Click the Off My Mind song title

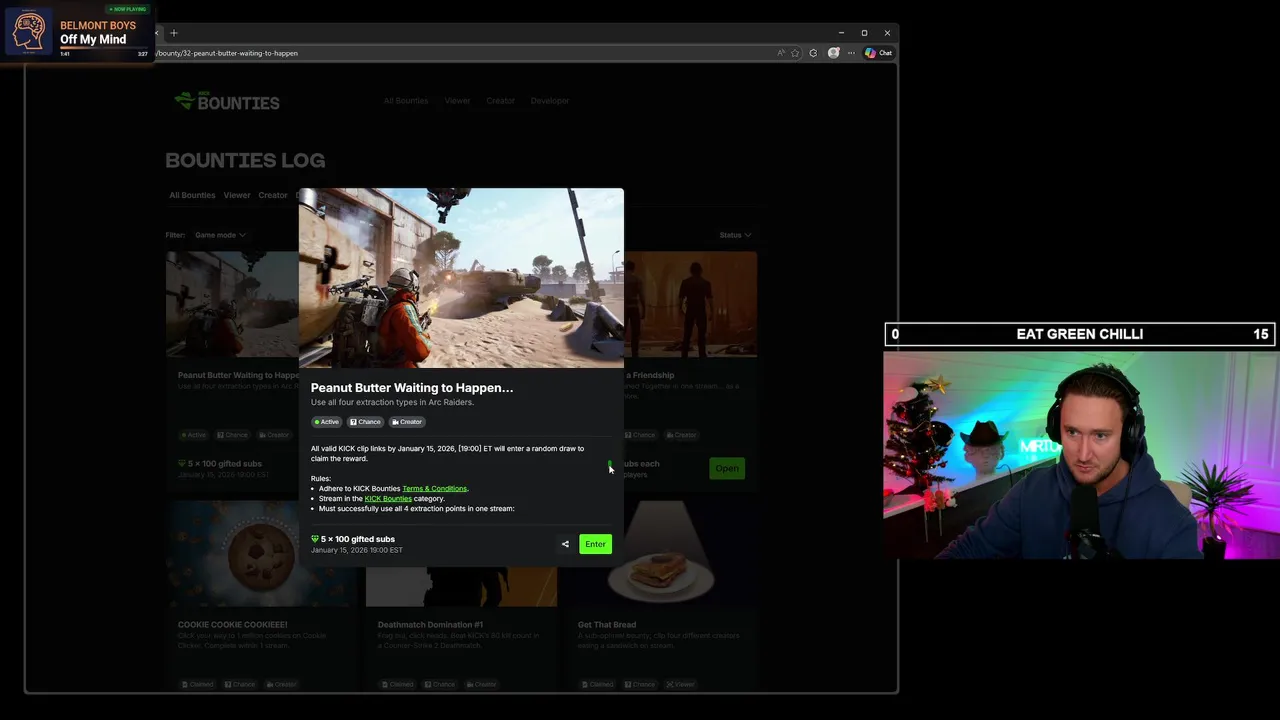[x=93, y=39]
